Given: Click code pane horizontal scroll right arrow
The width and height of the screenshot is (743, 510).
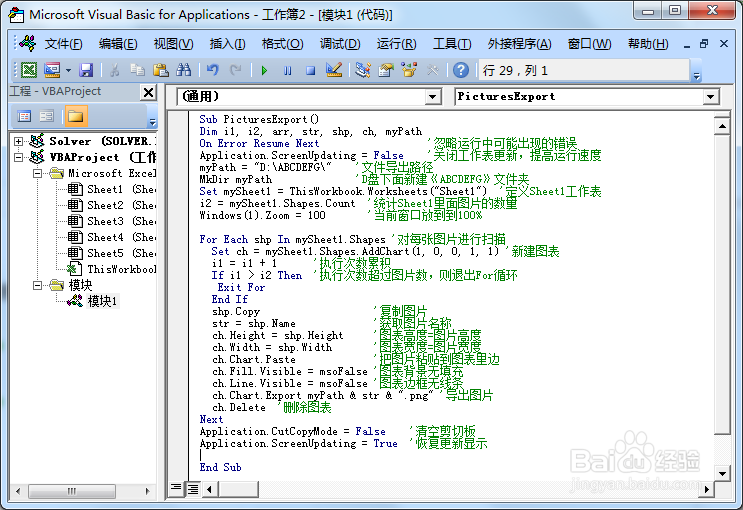Looking at the screenshot, I should coord(707,489).
